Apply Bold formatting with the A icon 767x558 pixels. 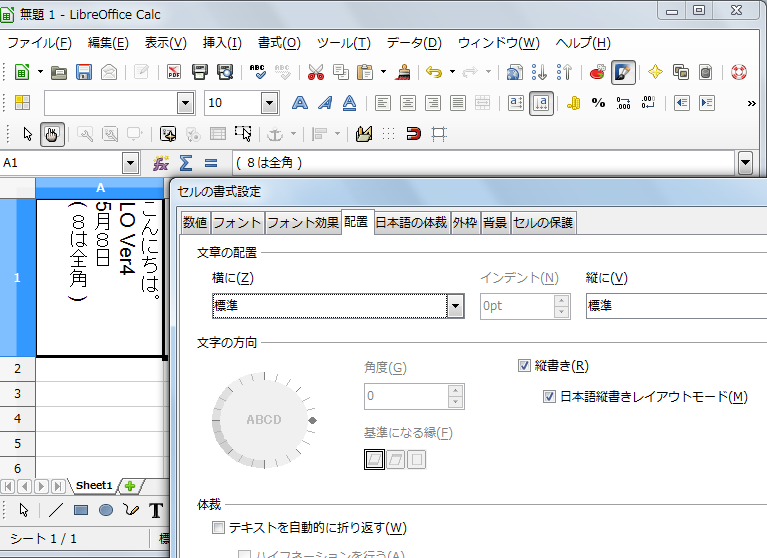point(300,103)
